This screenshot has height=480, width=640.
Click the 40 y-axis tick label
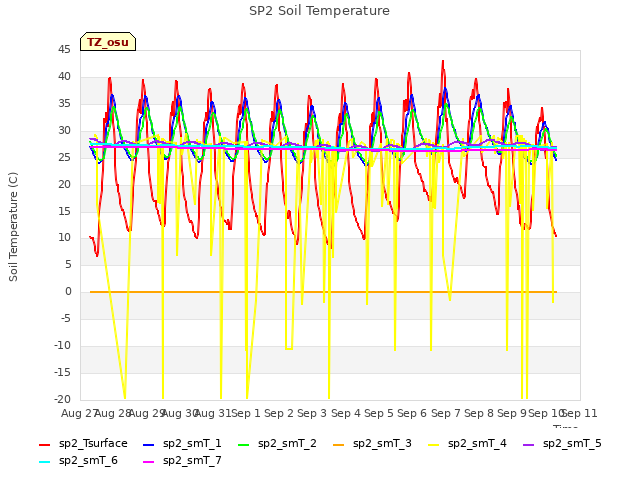[64, 76]
